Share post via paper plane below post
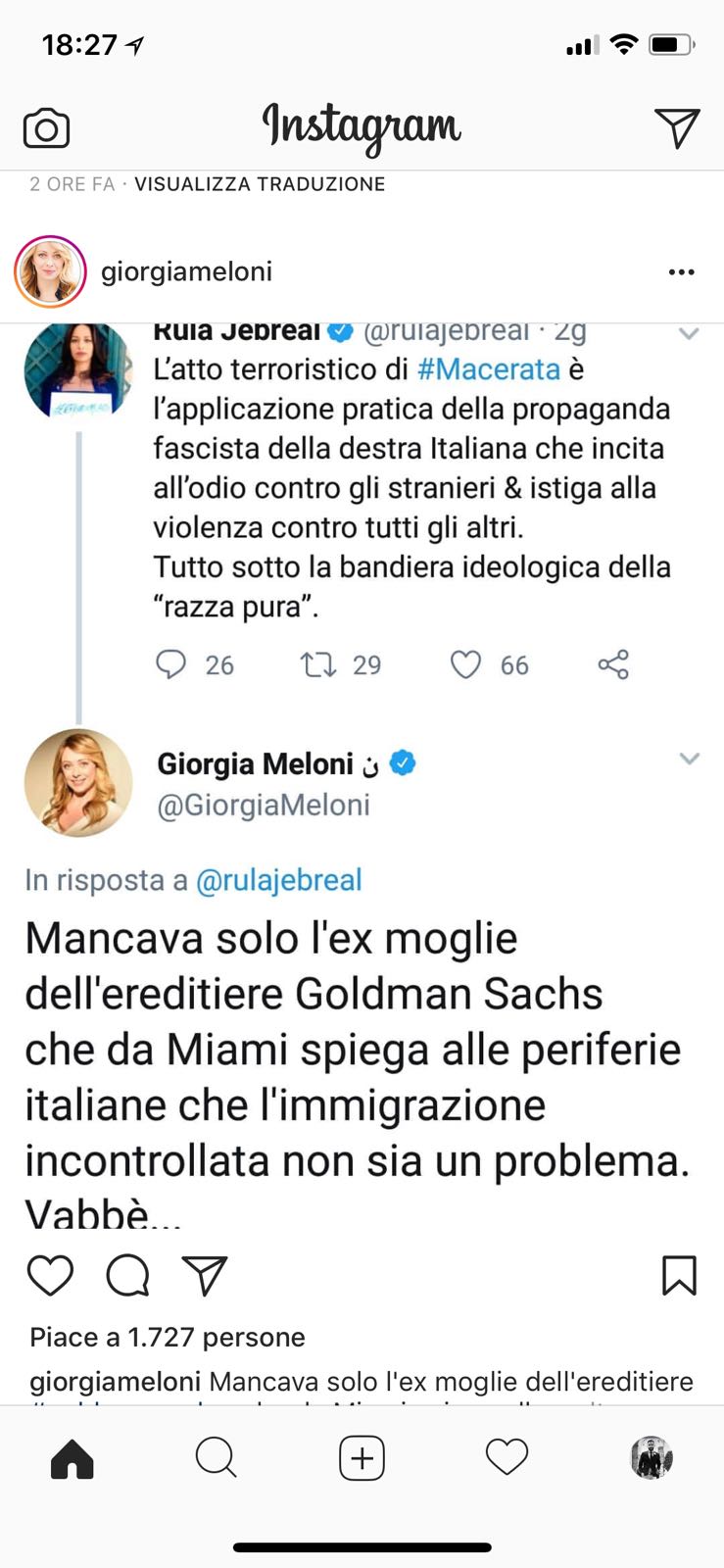The image size is (724, 1568). [x=205, y=1275]
